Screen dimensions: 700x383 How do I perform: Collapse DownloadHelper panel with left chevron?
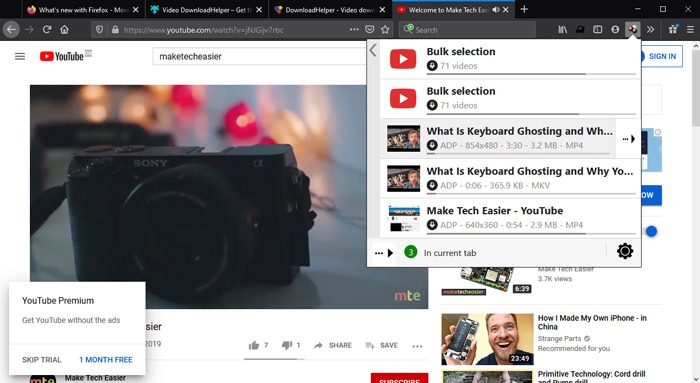click(373, 50)
